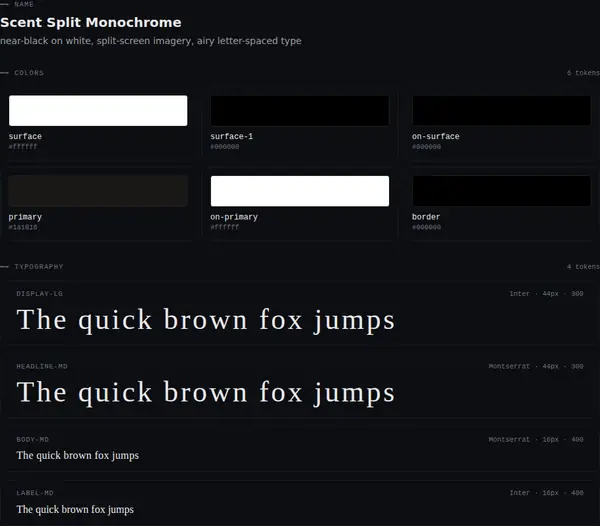Click the on-primary token name label
Viewport: 600px width, 526px height.
click(234, 217)
